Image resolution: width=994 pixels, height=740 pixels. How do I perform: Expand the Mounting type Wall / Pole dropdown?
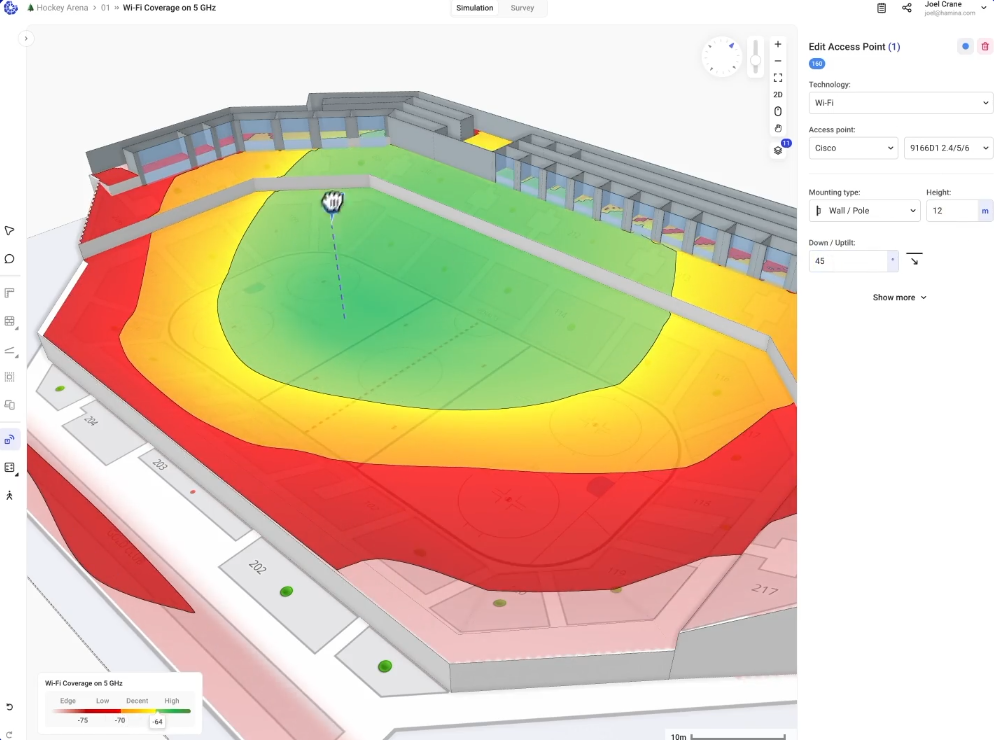[x=864, y=211]
